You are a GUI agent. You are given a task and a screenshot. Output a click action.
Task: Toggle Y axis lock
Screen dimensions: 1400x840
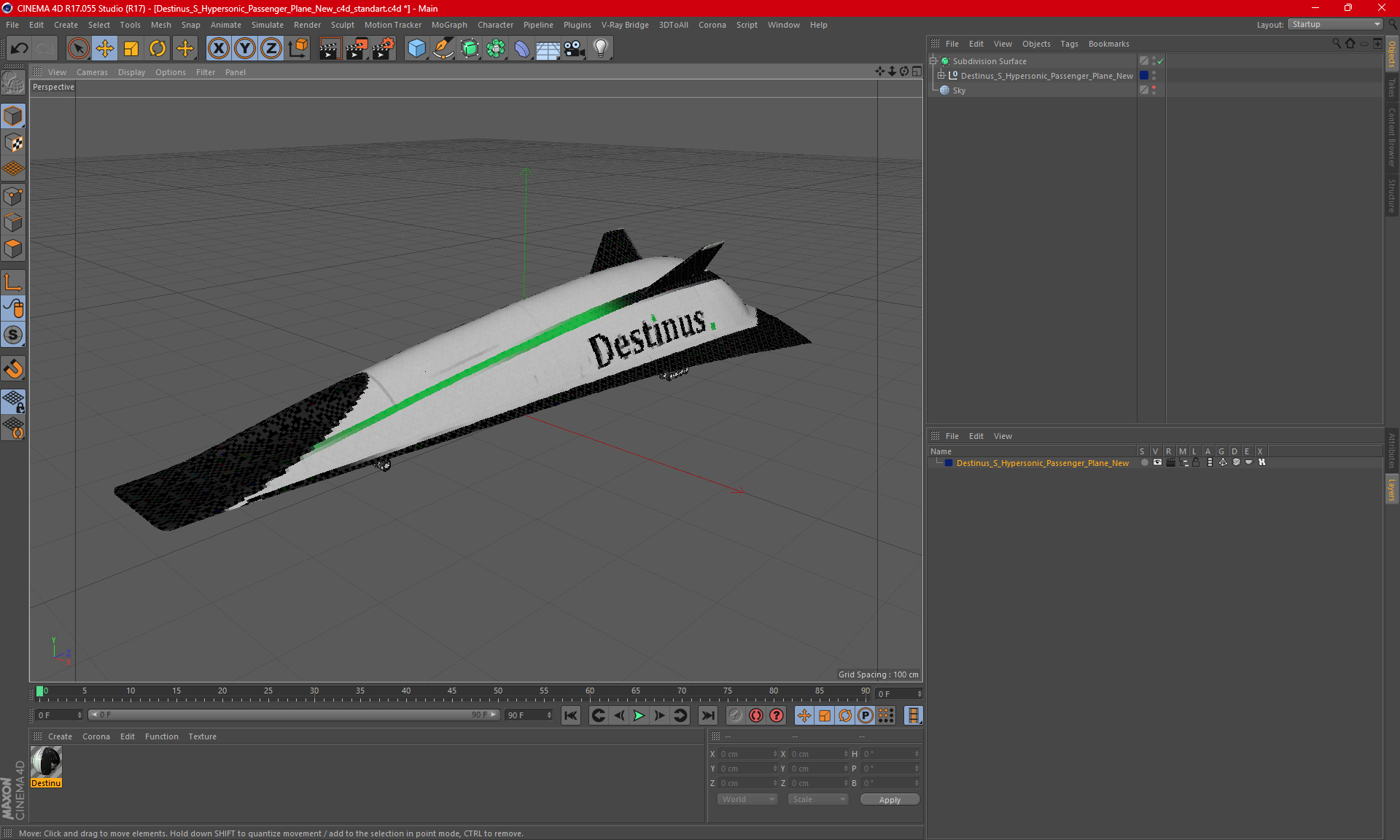[245, 49]
